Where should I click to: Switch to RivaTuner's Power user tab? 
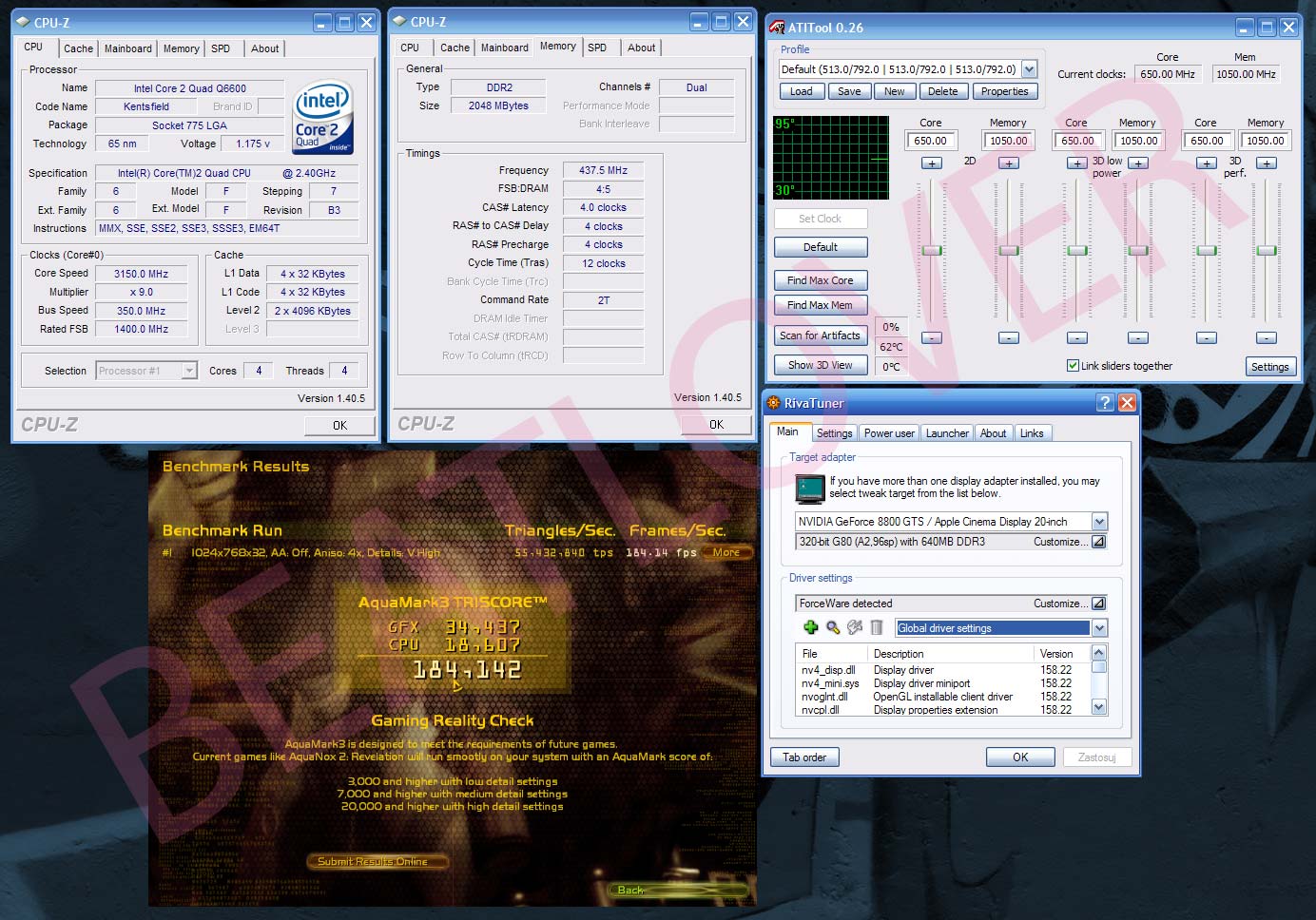point(889,433)
